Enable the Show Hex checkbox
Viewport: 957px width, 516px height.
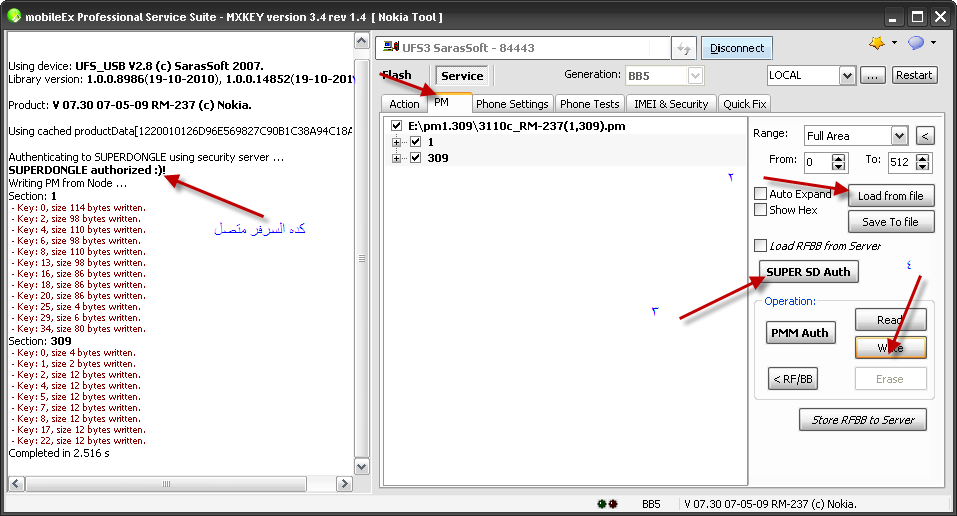pyautogui.click(x=760, y=209)
